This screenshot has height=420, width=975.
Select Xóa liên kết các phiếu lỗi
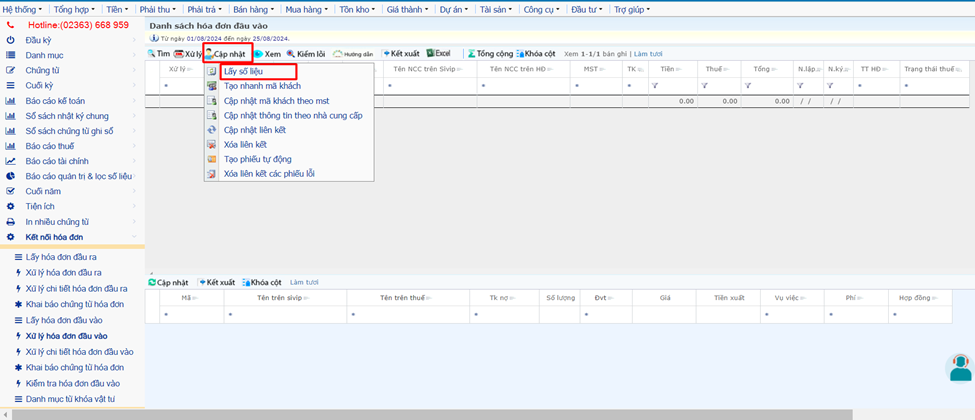point(269,174)
